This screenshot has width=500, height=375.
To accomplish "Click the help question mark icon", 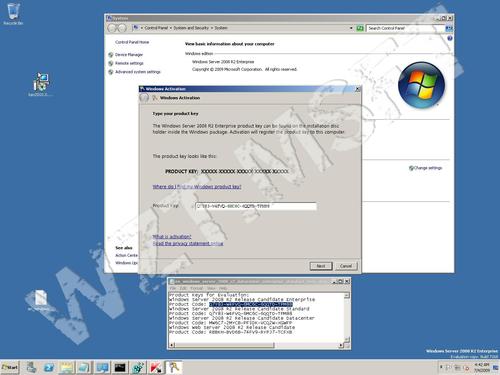I will [x=450, y=39].
